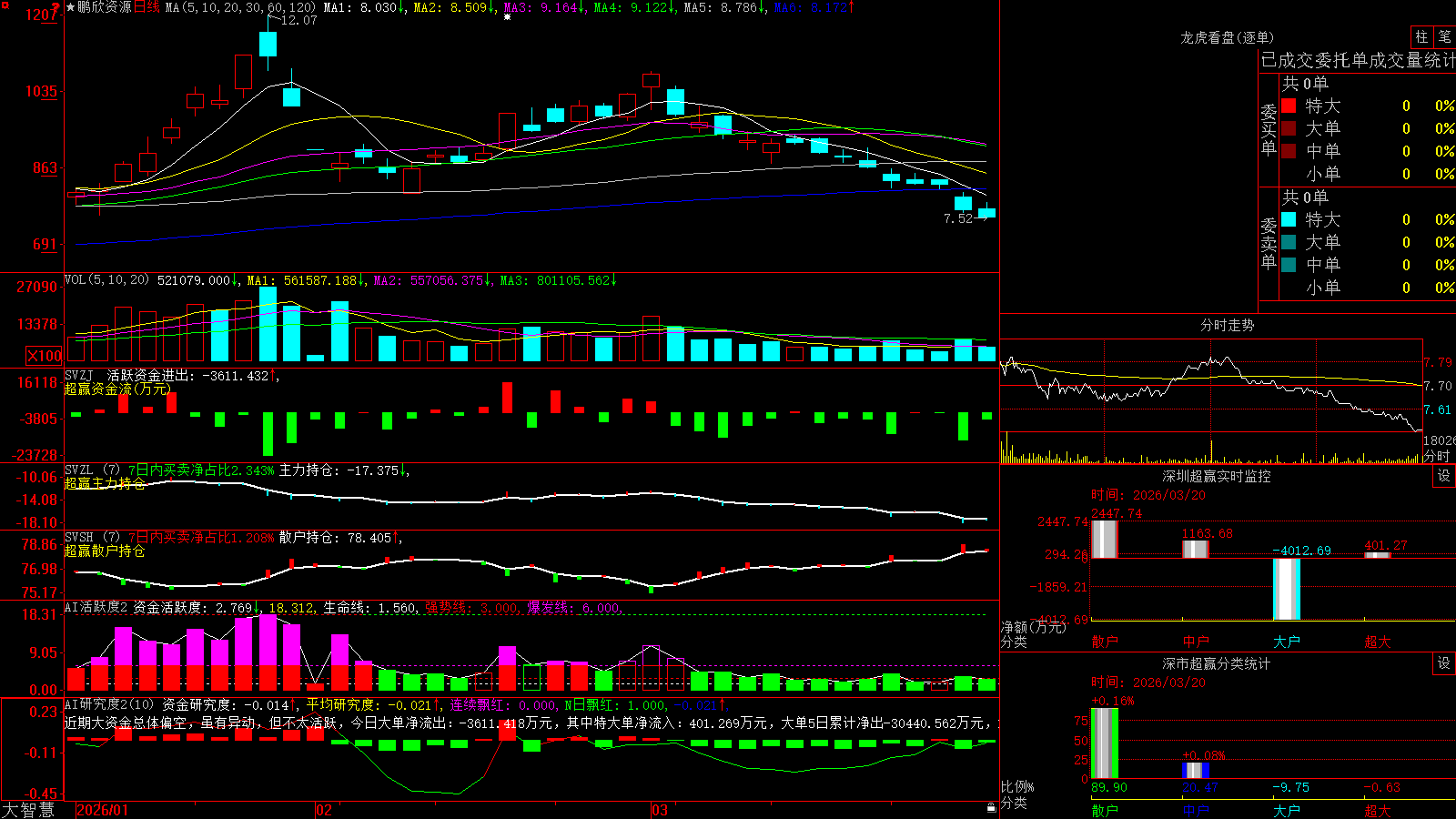Click the 7.52 low price label

[x=958, y=218]
